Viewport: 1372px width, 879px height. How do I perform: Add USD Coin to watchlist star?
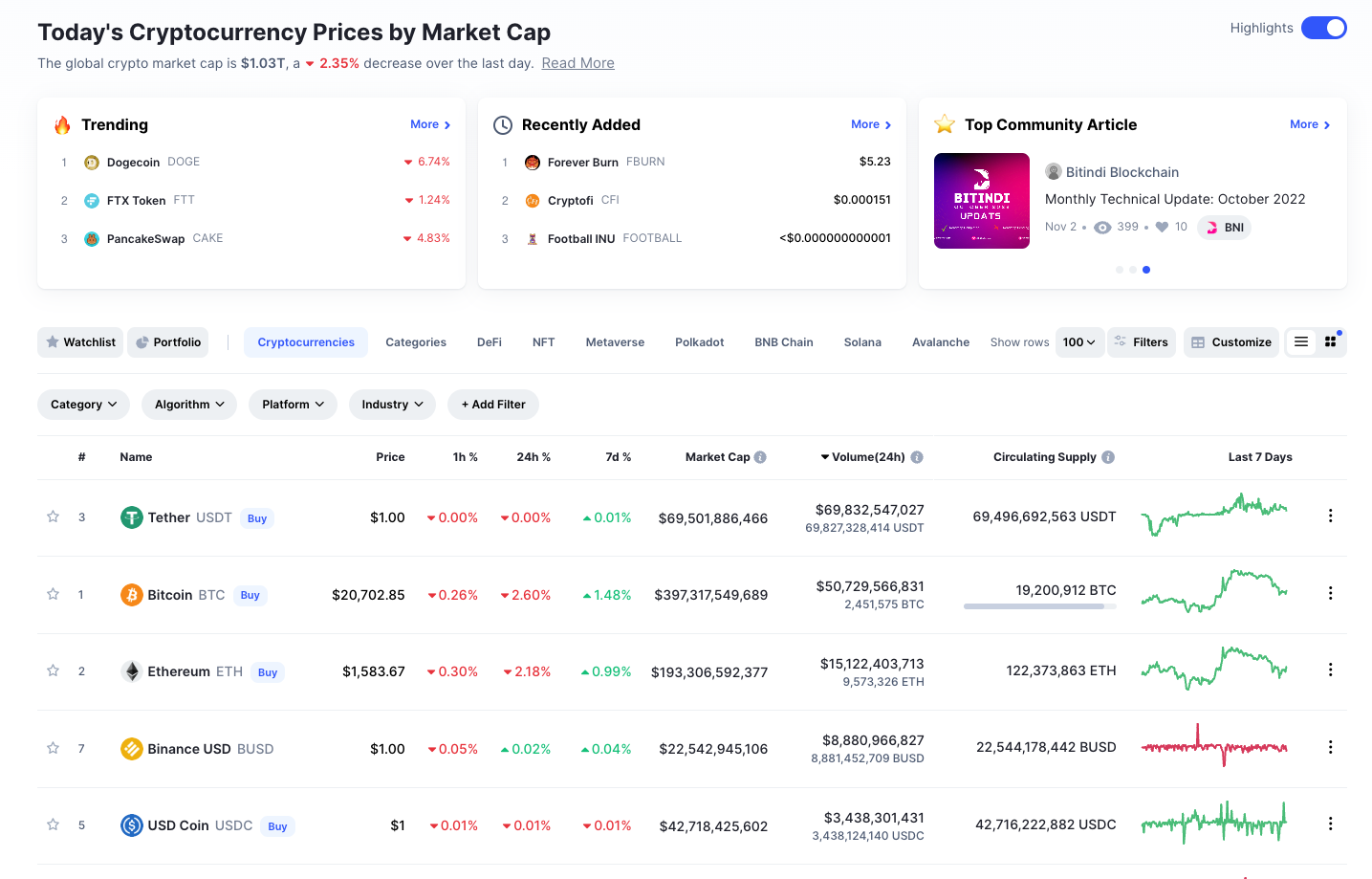pos(54,824)
